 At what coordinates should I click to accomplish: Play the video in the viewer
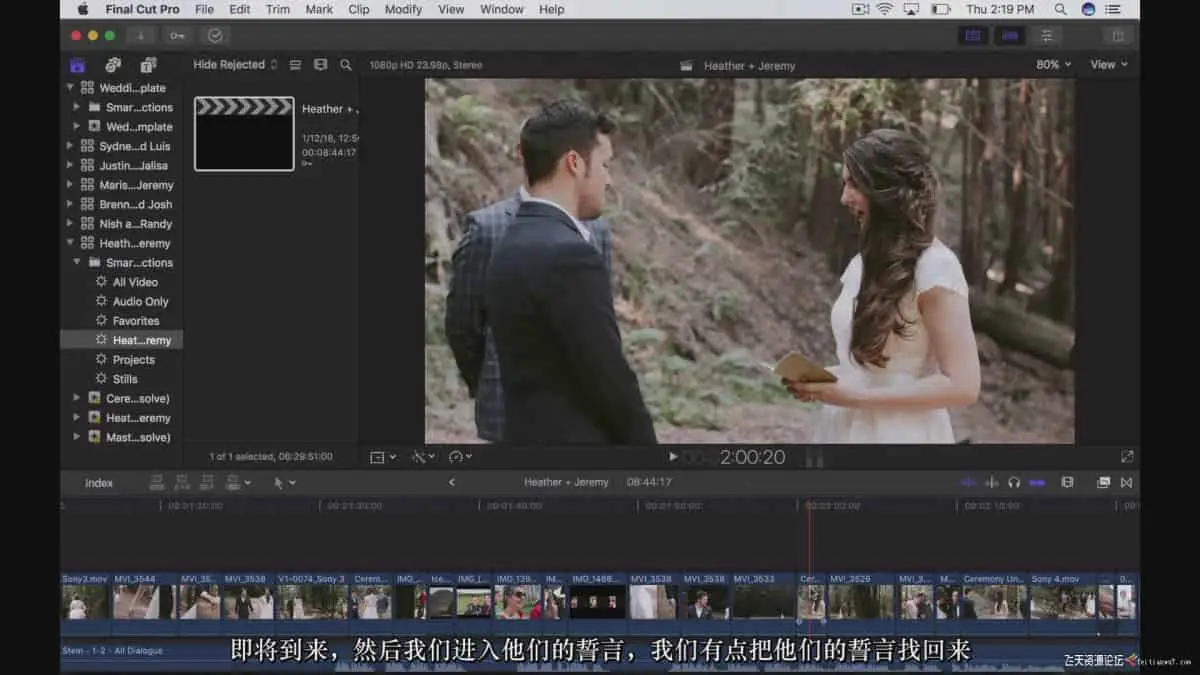coord(673,457)
